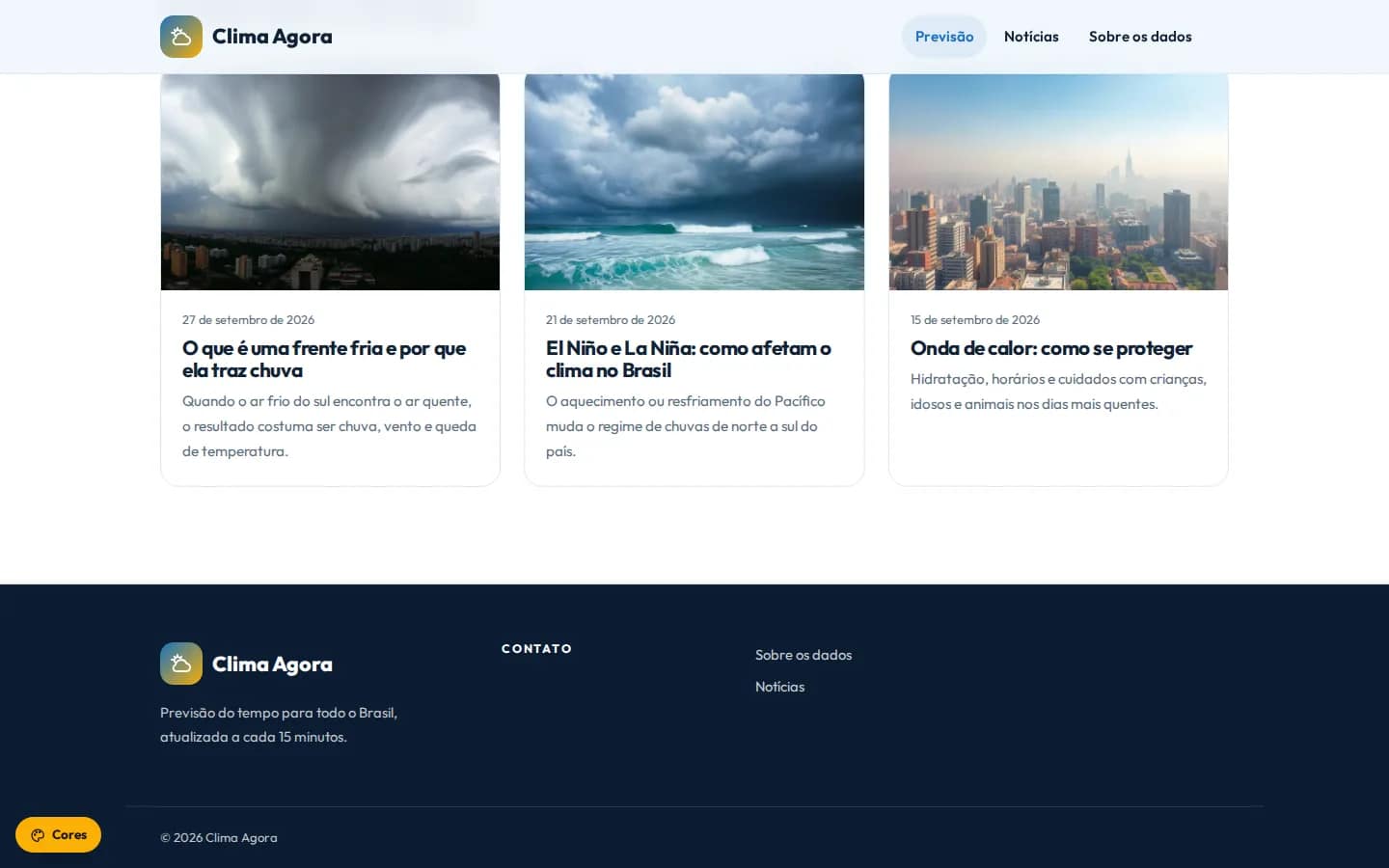Open article 'Onda de calor: como se proteger'
The height and width of the screenshot is (868, 1389).
coord(1051,348)
